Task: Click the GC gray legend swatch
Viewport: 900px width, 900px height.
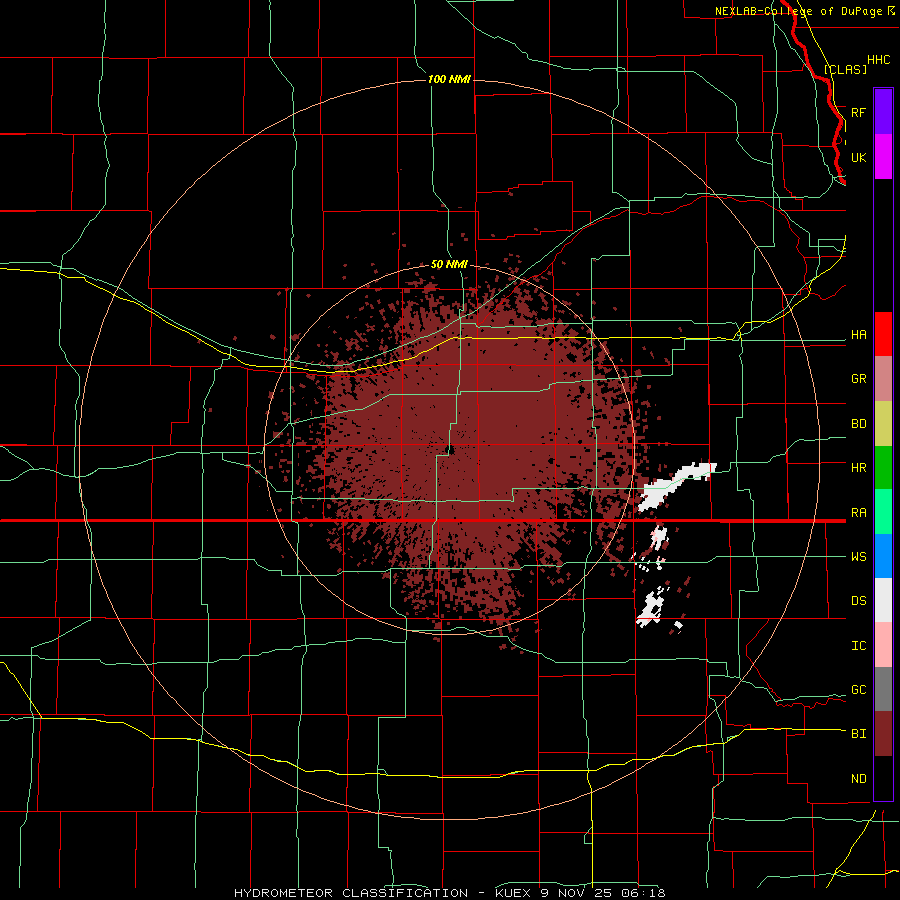Action: click(883, 689)
